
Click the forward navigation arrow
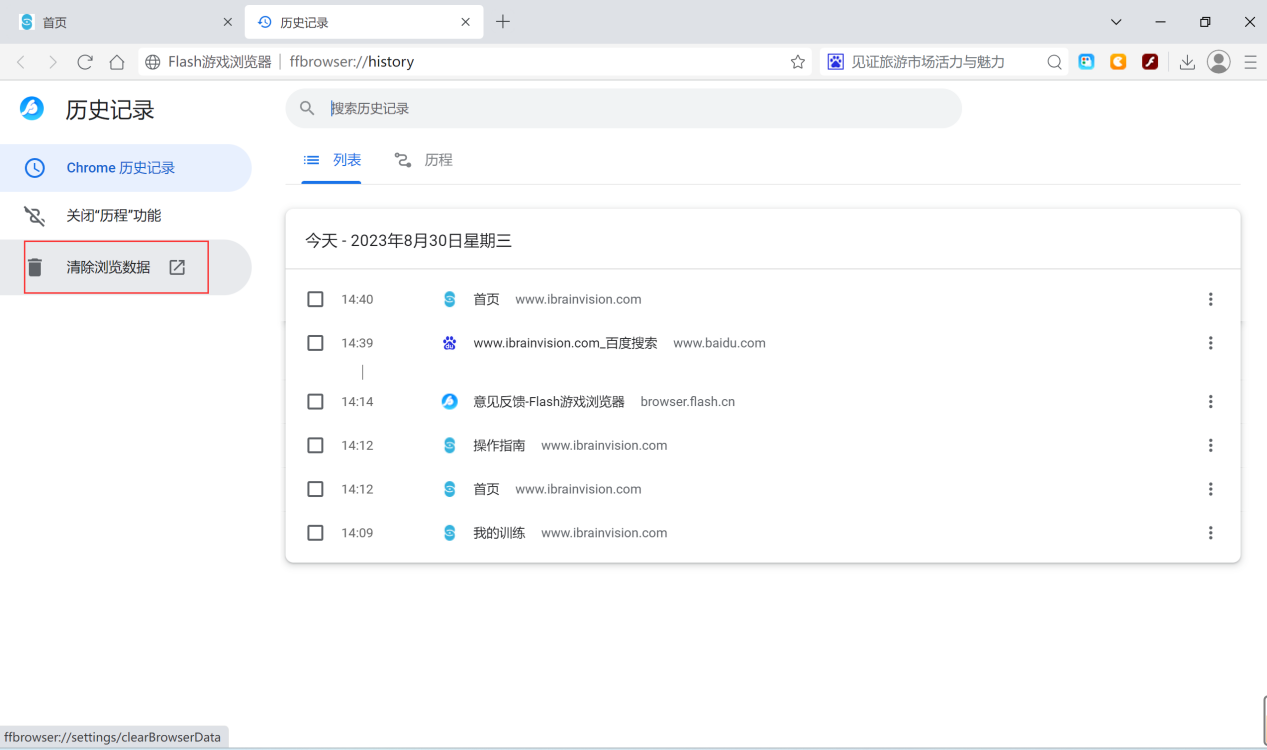[x=53, y=62]
